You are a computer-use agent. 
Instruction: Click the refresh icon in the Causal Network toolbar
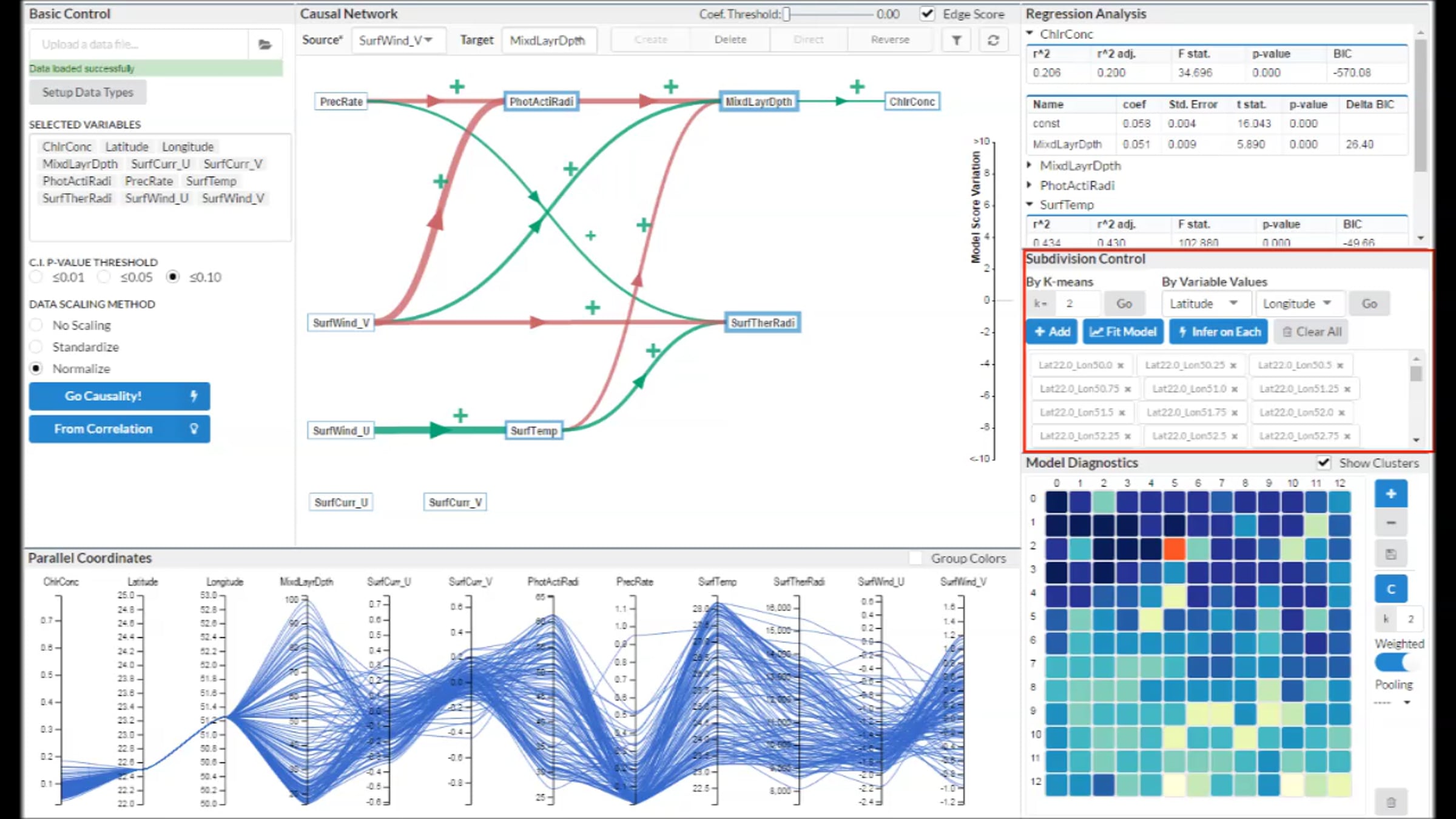click(993, 40)
